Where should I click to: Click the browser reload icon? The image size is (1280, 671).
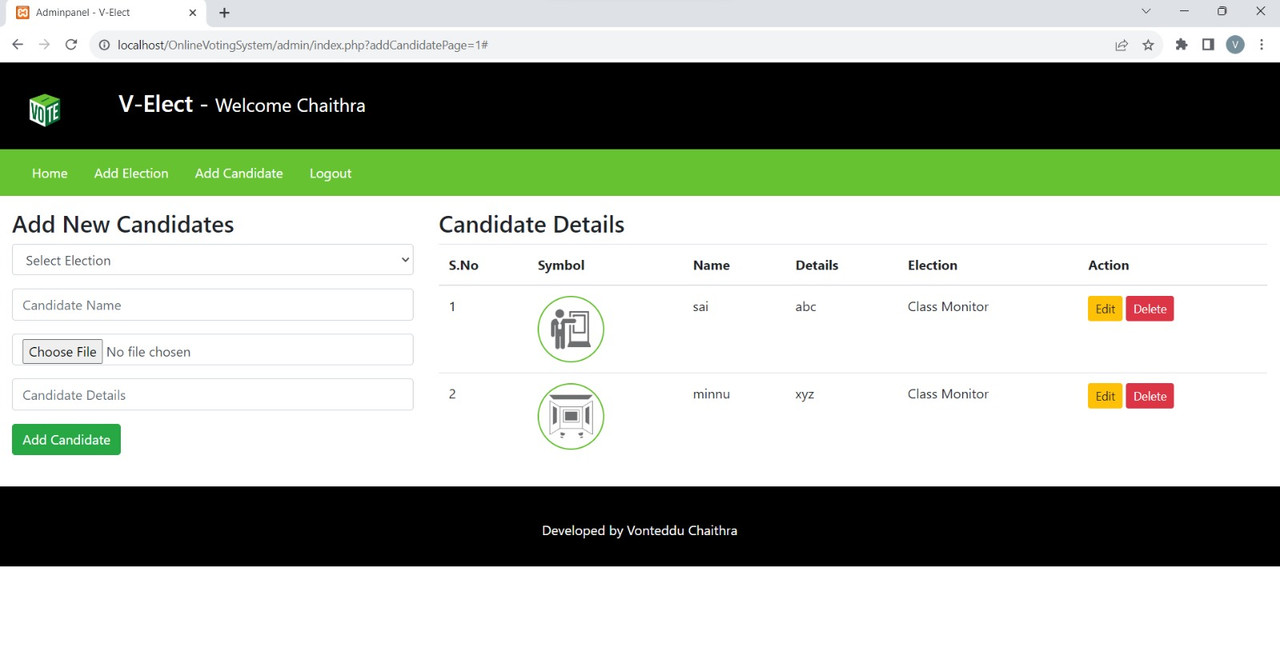point(70,45)
